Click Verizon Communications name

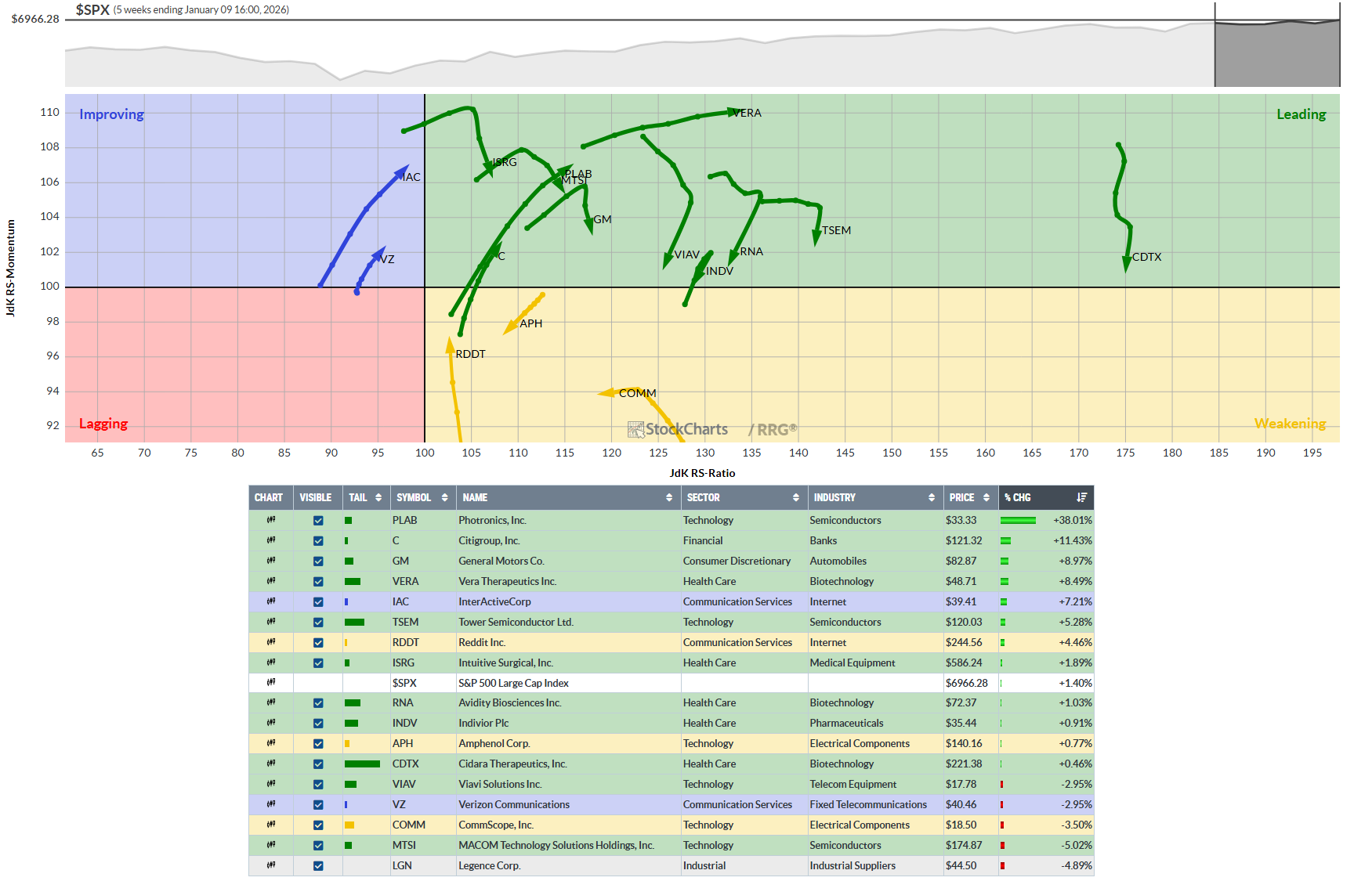514,804
